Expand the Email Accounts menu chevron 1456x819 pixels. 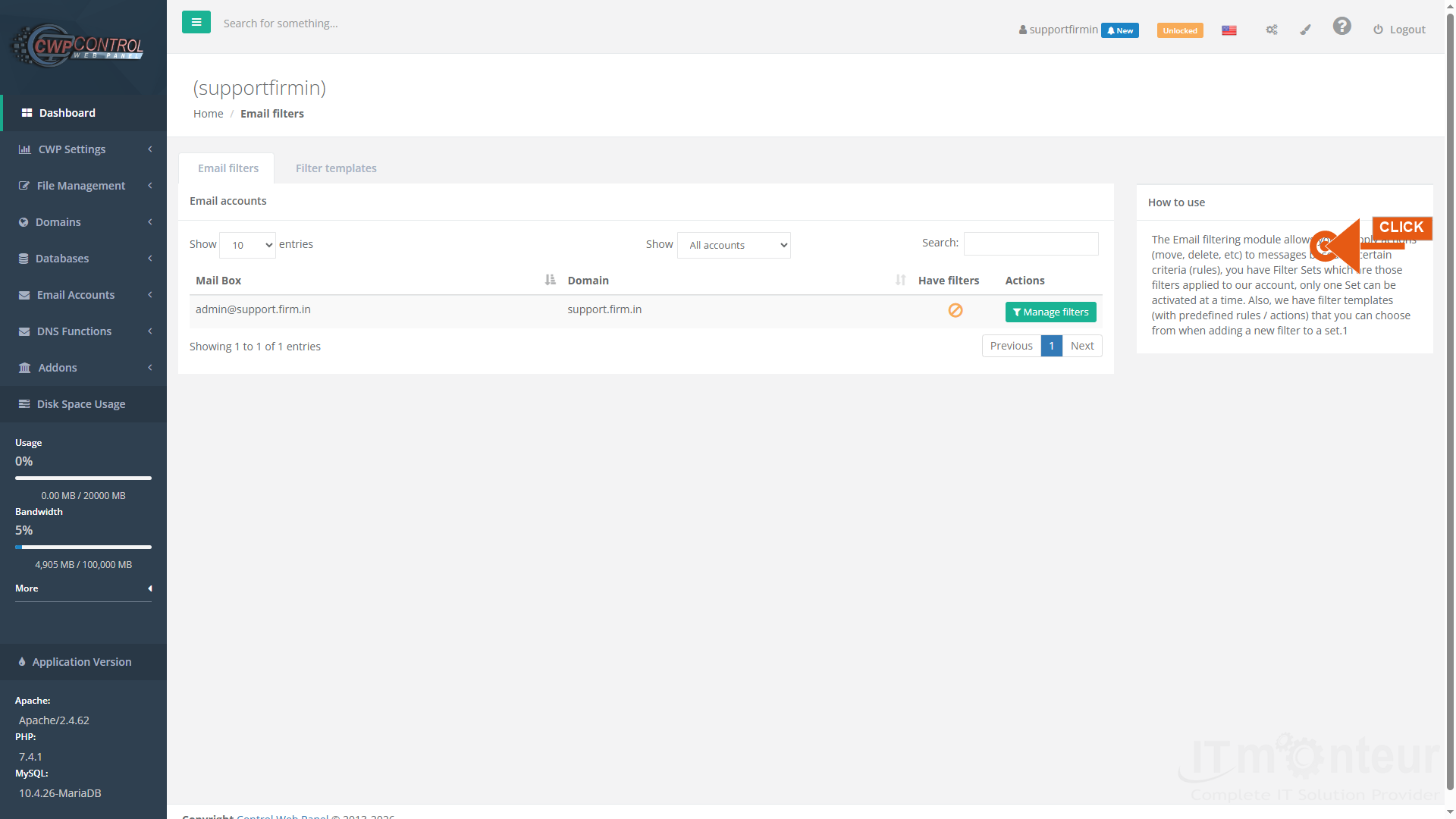click(x=150, y=295)
